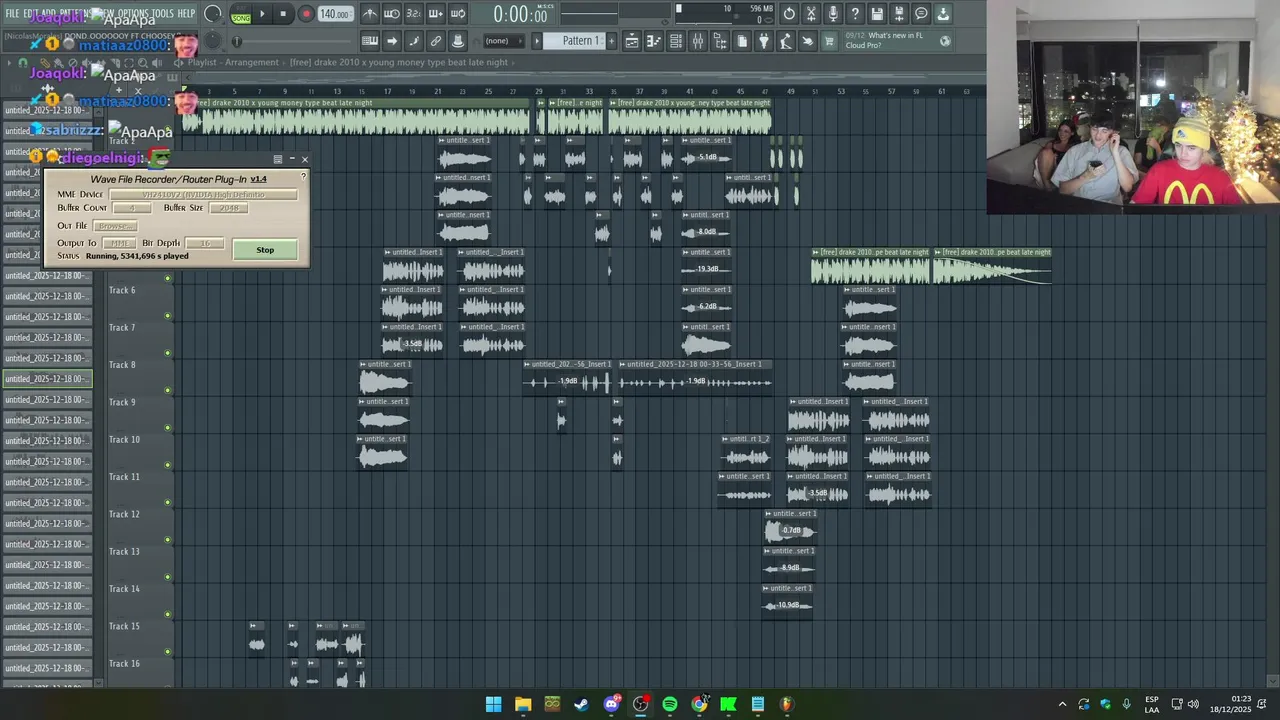Click the tempo tapper icon
This screenshot has width=1280, height=720.
786,41
